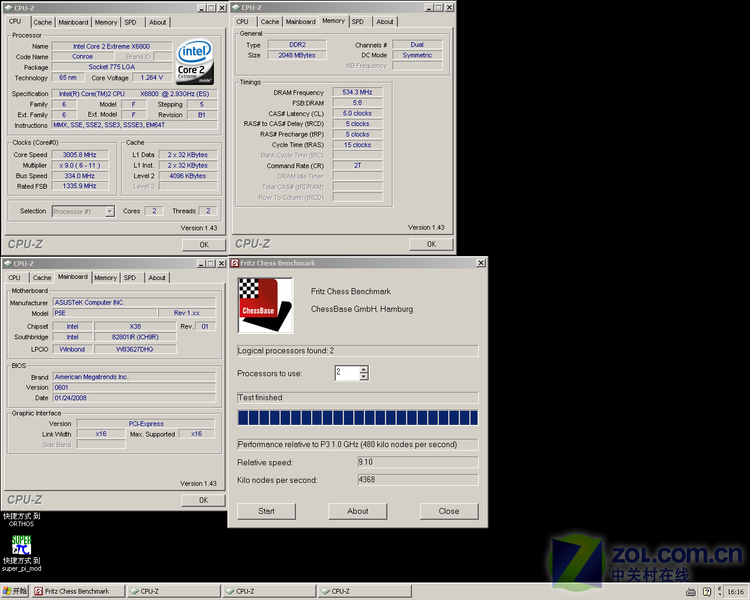Switch to CPU tab in the Memory CPU-Z window
750x600 pixels.
243,22
